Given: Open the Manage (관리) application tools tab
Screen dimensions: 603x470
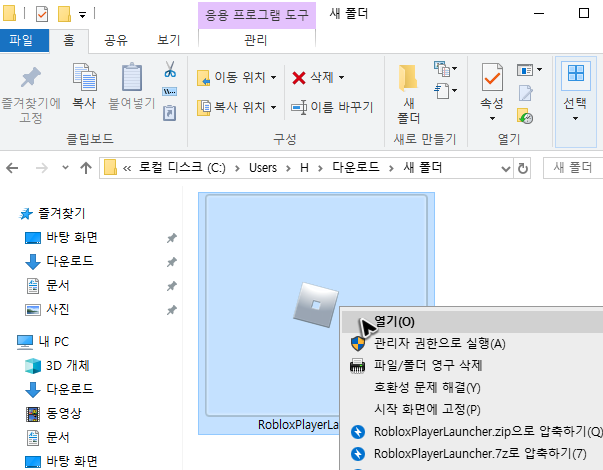Looking at the screenshot, I should 256,40.
